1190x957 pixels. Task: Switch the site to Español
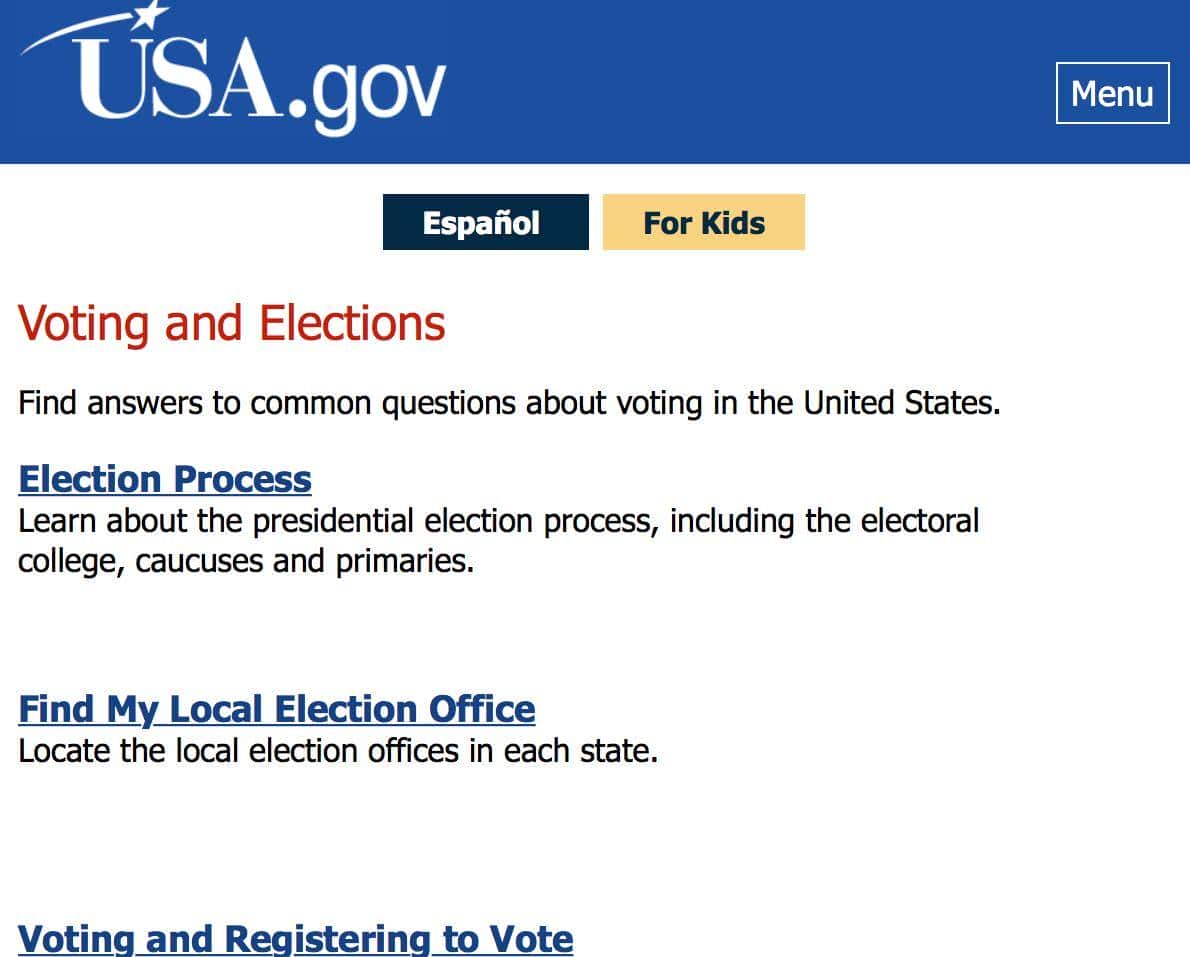pyautogui.click(x=485, y=222)
